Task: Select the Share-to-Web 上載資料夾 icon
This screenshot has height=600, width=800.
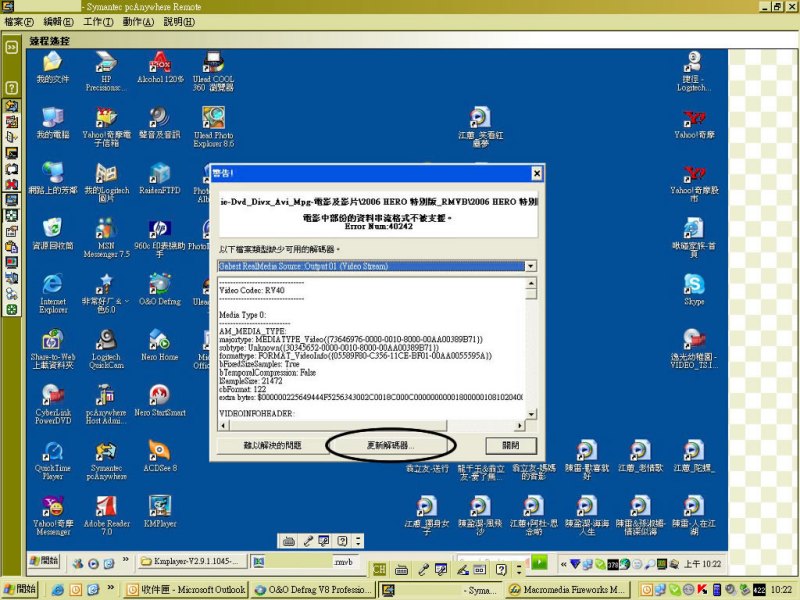Action: tap(53, 349)
